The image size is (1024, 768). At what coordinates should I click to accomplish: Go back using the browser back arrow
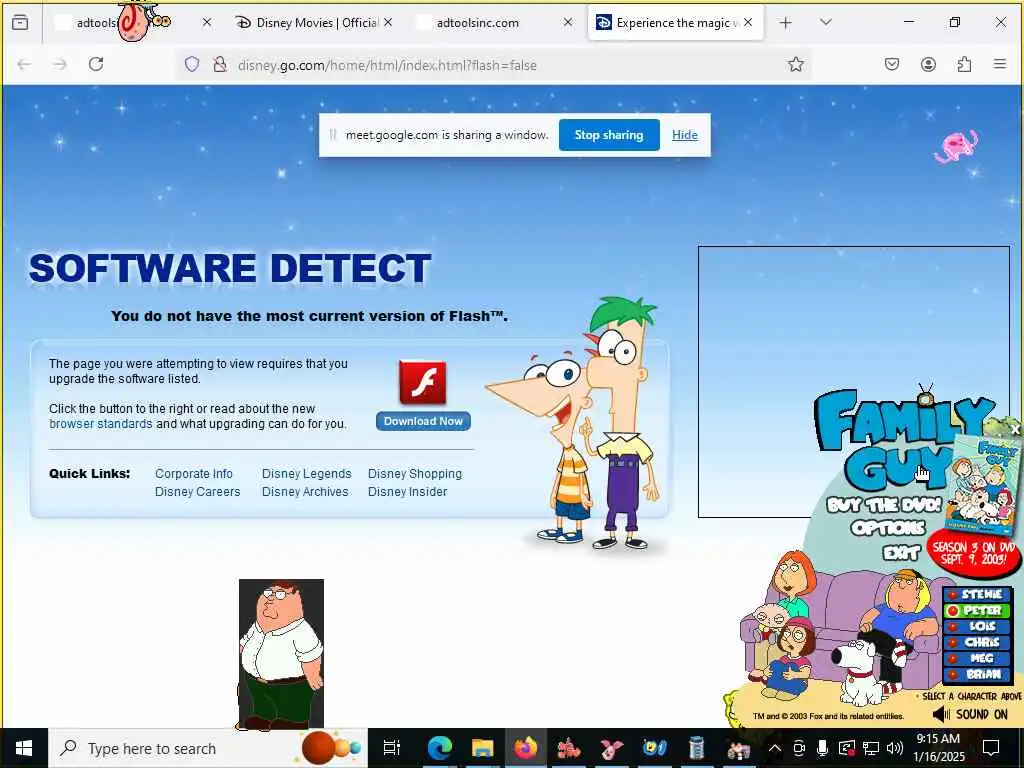[x=24, y=64]
